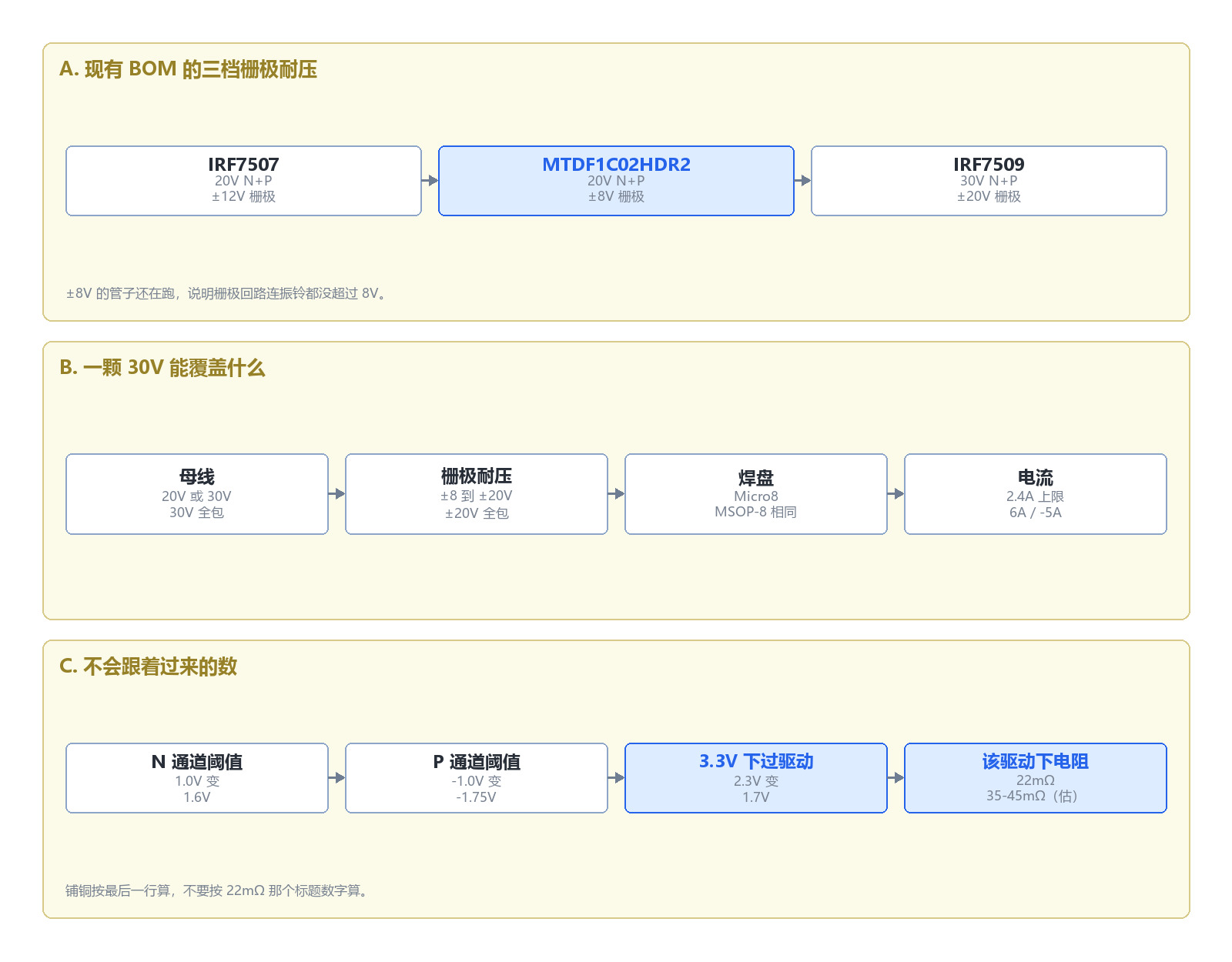Viewport: 1232px width, 962px height.
Task: Click "30V N+P" text in IRF7509
Action: coord(989,181)
